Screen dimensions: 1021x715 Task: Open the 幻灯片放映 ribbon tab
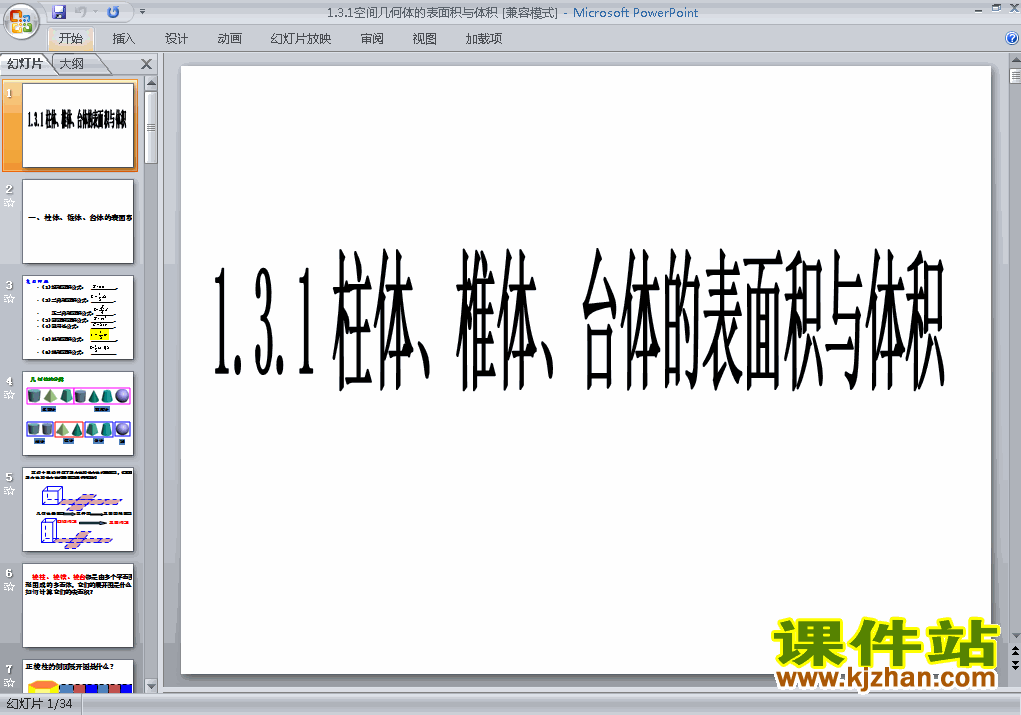pyautogui.click(x=301, y=38)
